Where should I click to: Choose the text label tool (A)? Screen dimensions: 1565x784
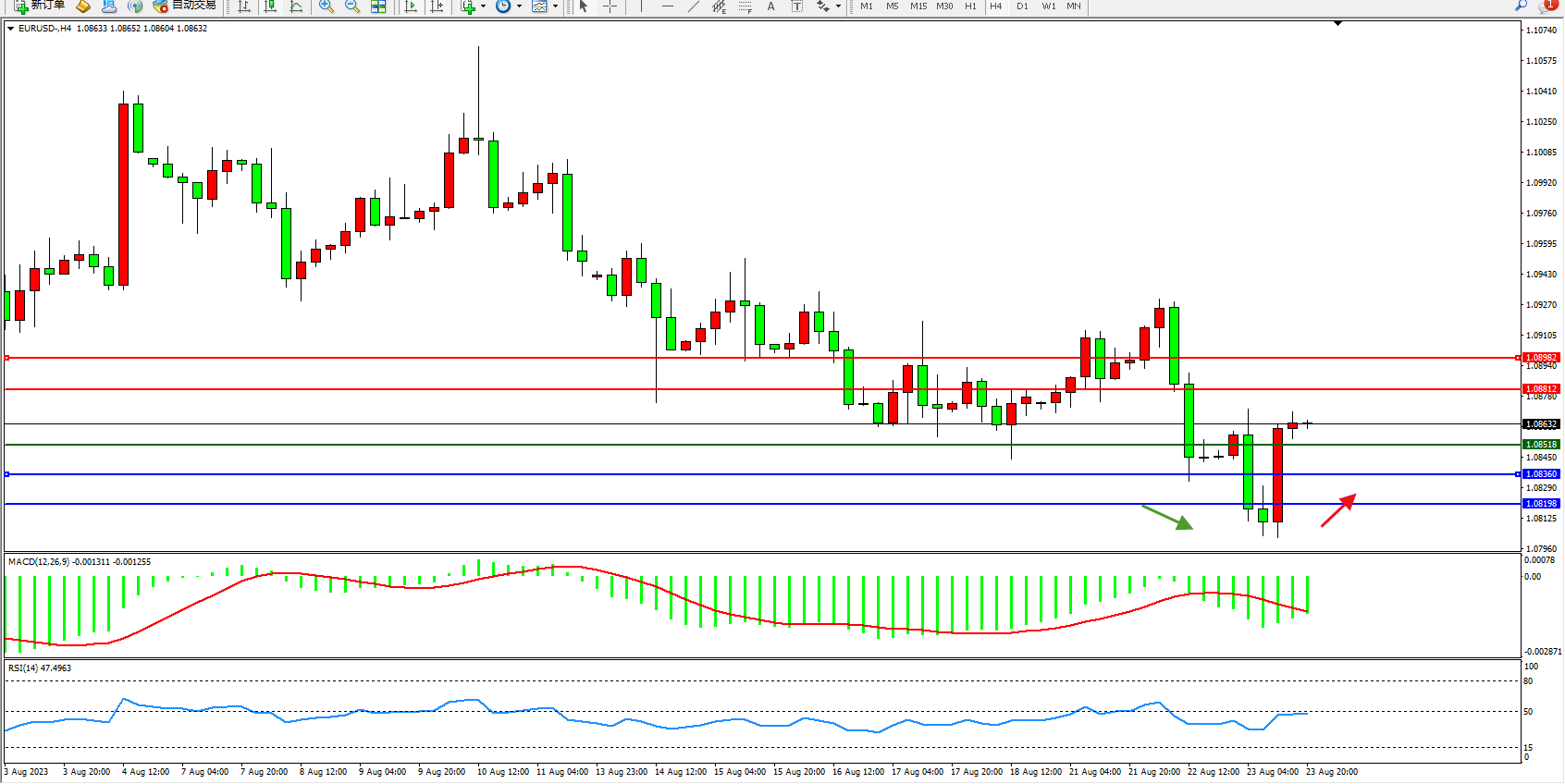[770, 6]
